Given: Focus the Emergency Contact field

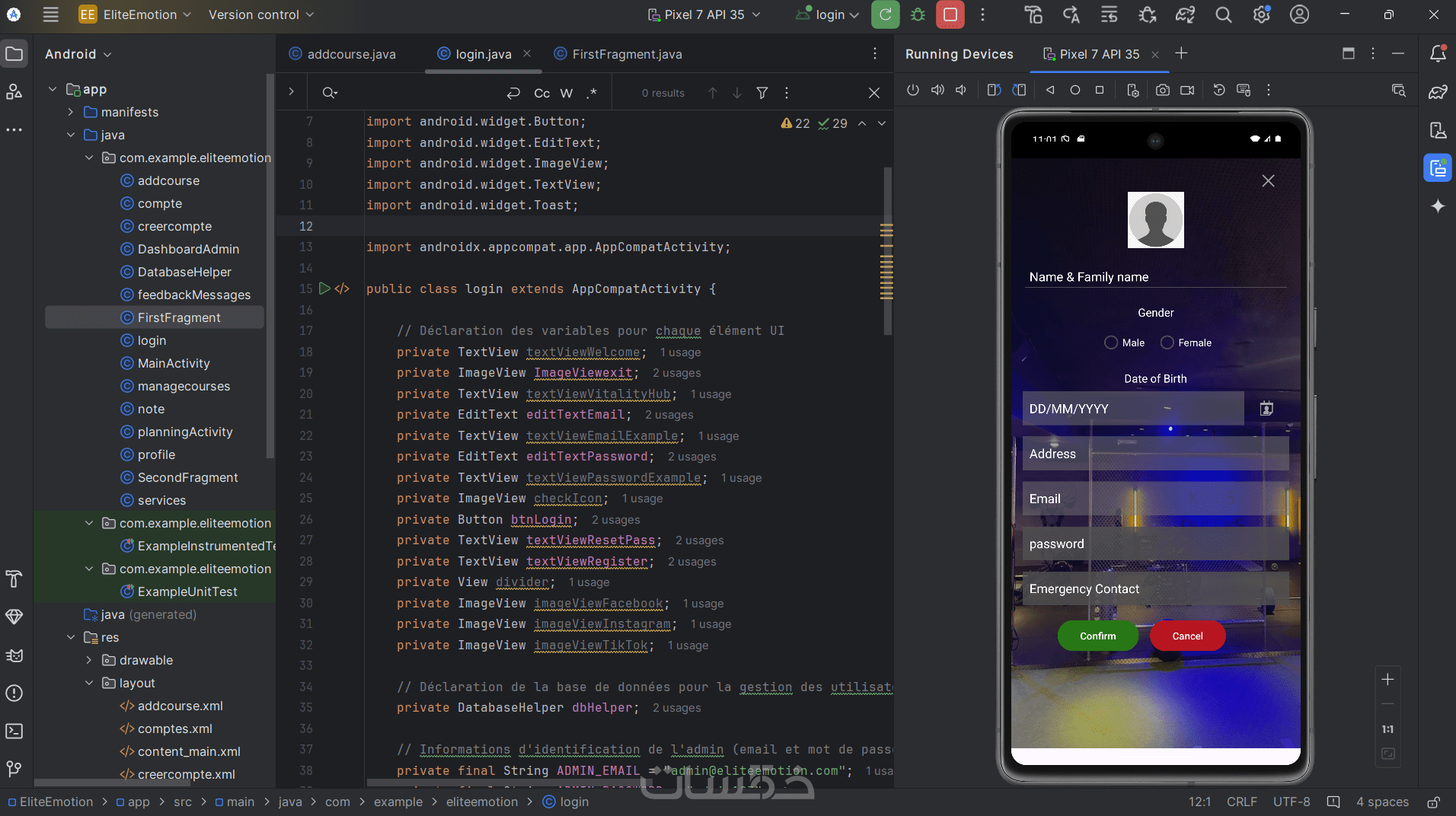Looking at the screenshot, I should tap(1155, 589).
